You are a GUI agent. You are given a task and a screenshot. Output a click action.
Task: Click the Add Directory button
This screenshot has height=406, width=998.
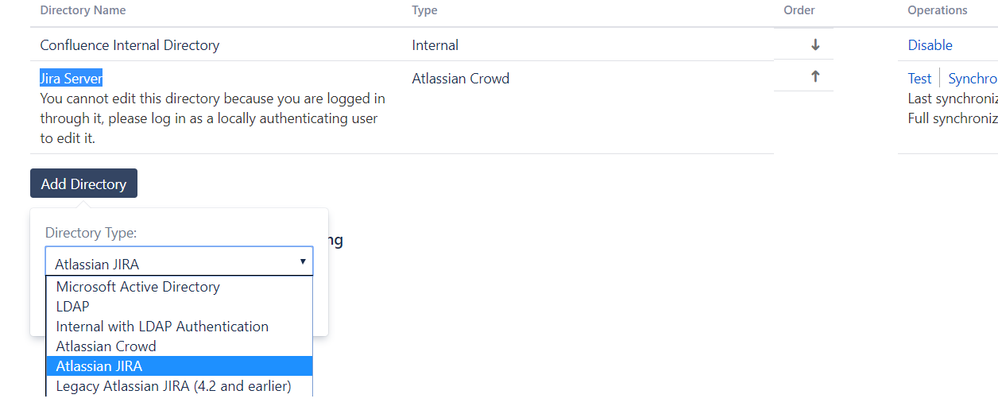click(83, 184)
